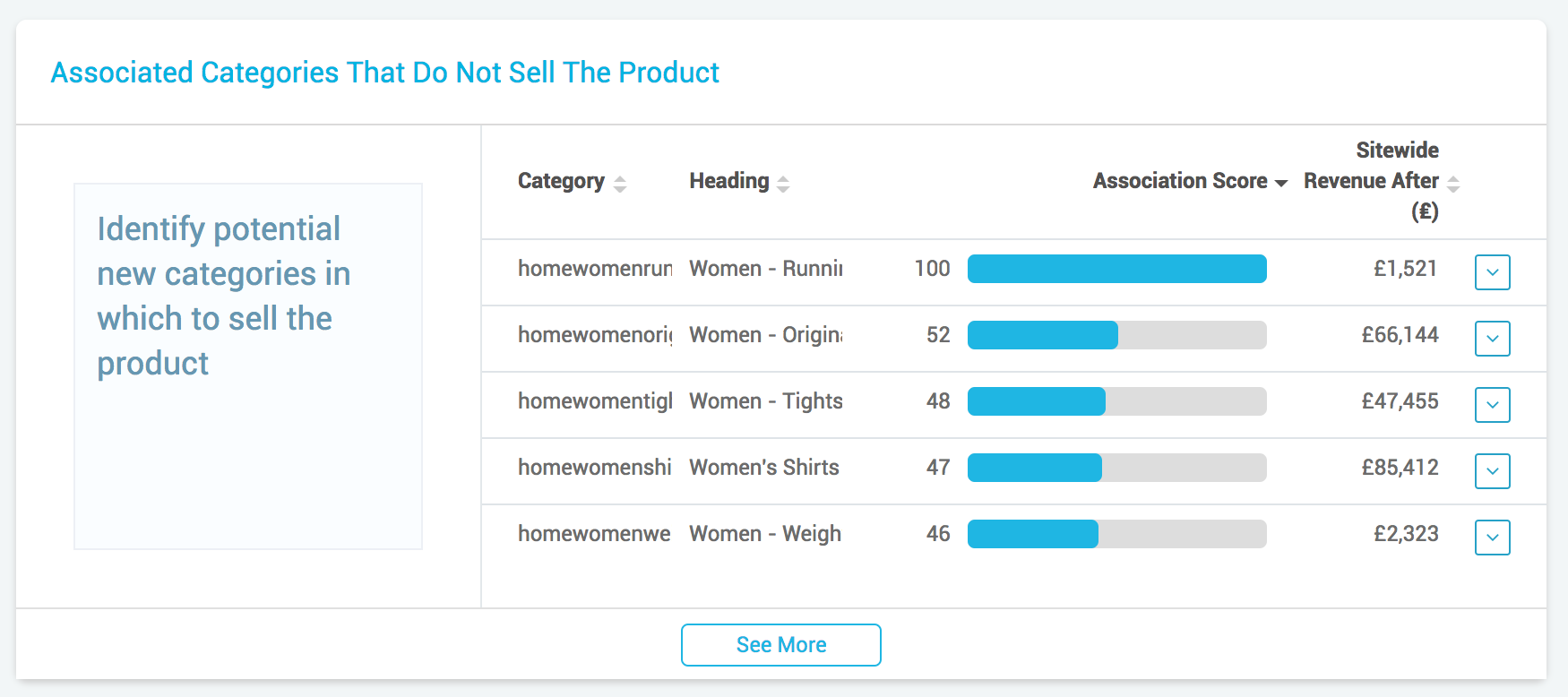The image size is (1568, 697).
Task: Select the homewomentigl category cell
Action: (x=595, y=401)
